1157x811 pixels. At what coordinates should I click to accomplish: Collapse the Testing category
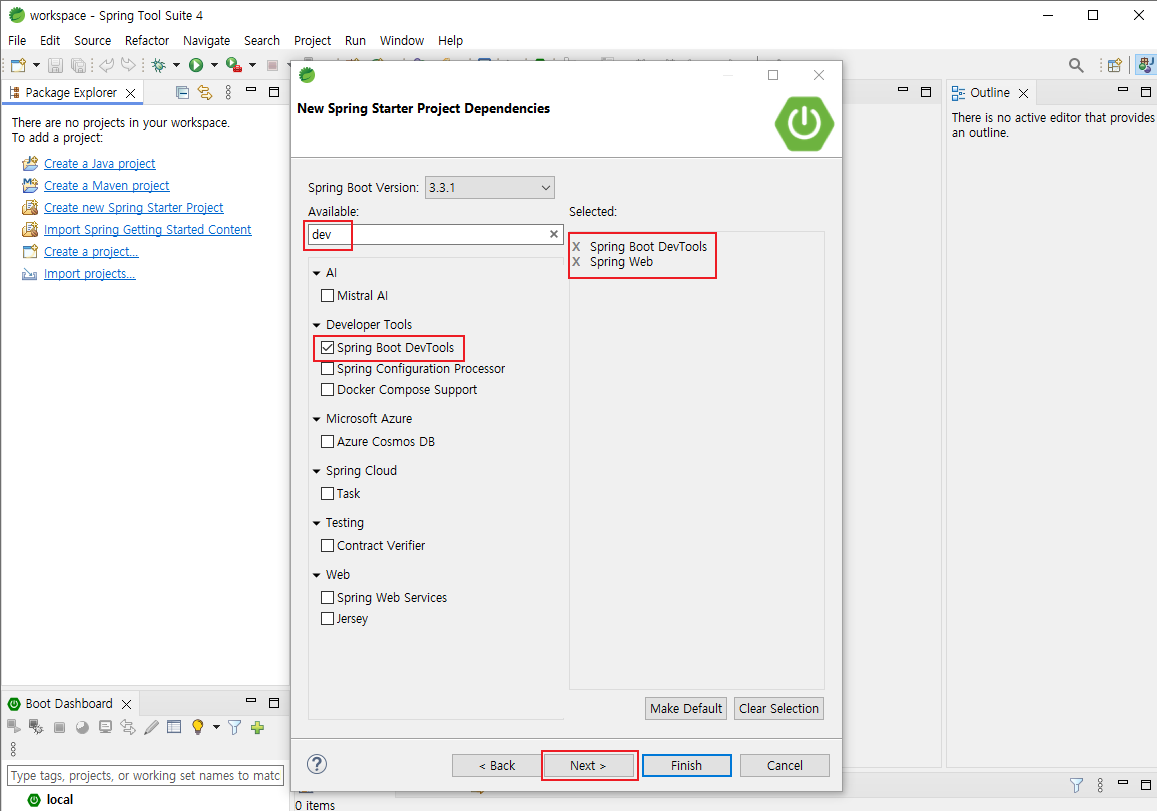pos(317,523)
